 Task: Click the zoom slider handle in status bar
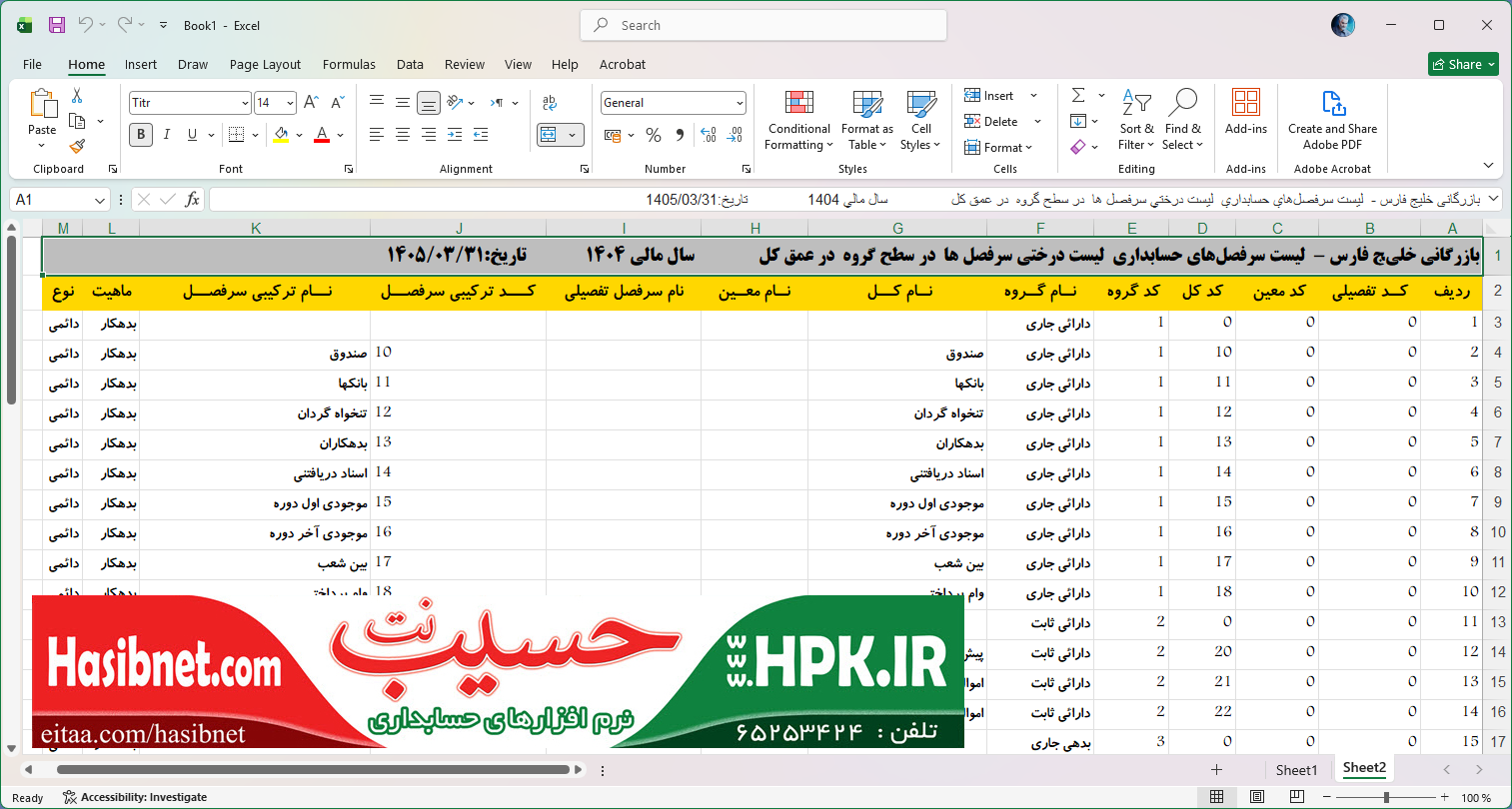tap(1386, 797)
